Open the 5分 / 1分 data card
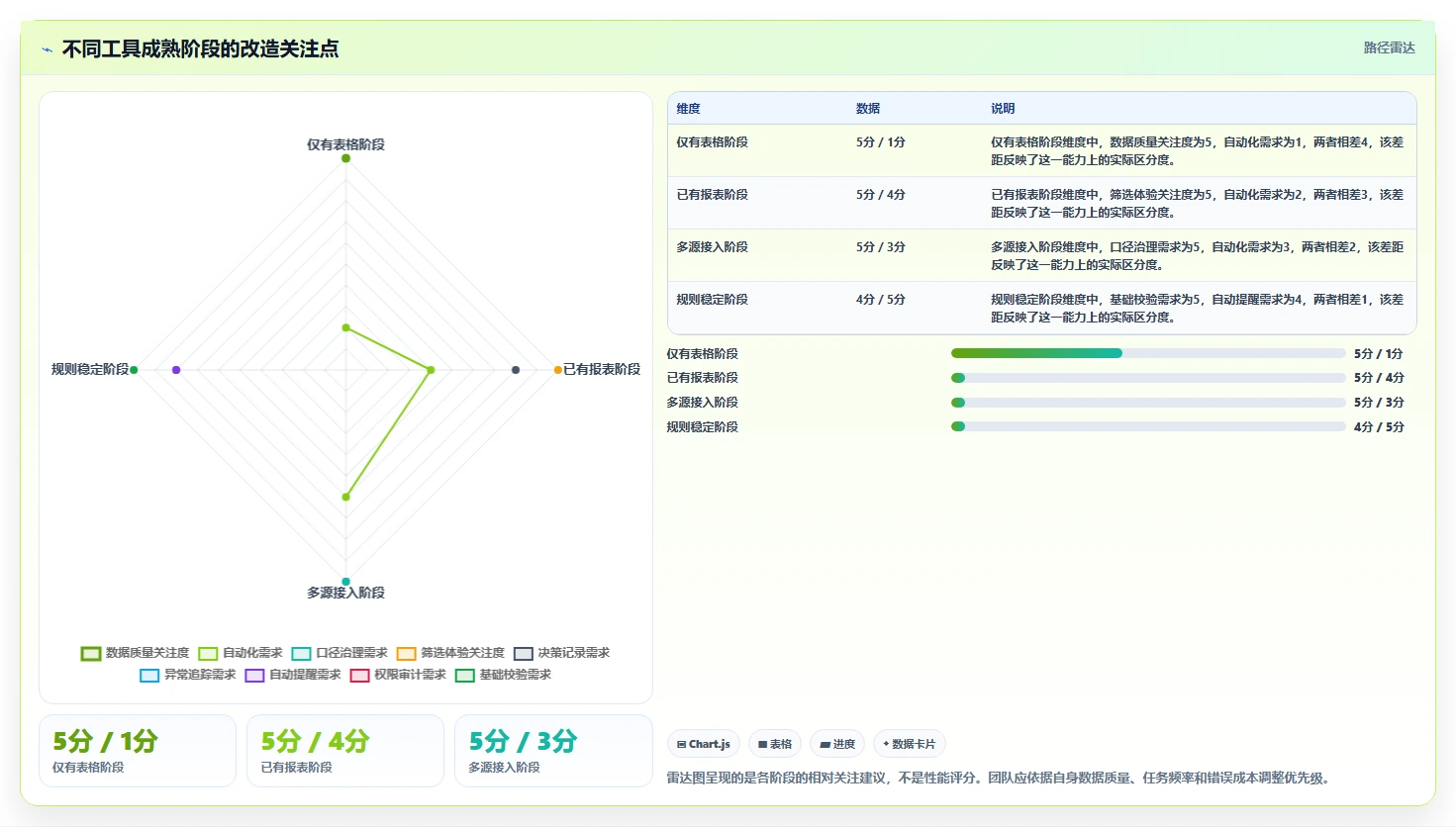Screen dimensions: 1456x827 coord(138,751)
